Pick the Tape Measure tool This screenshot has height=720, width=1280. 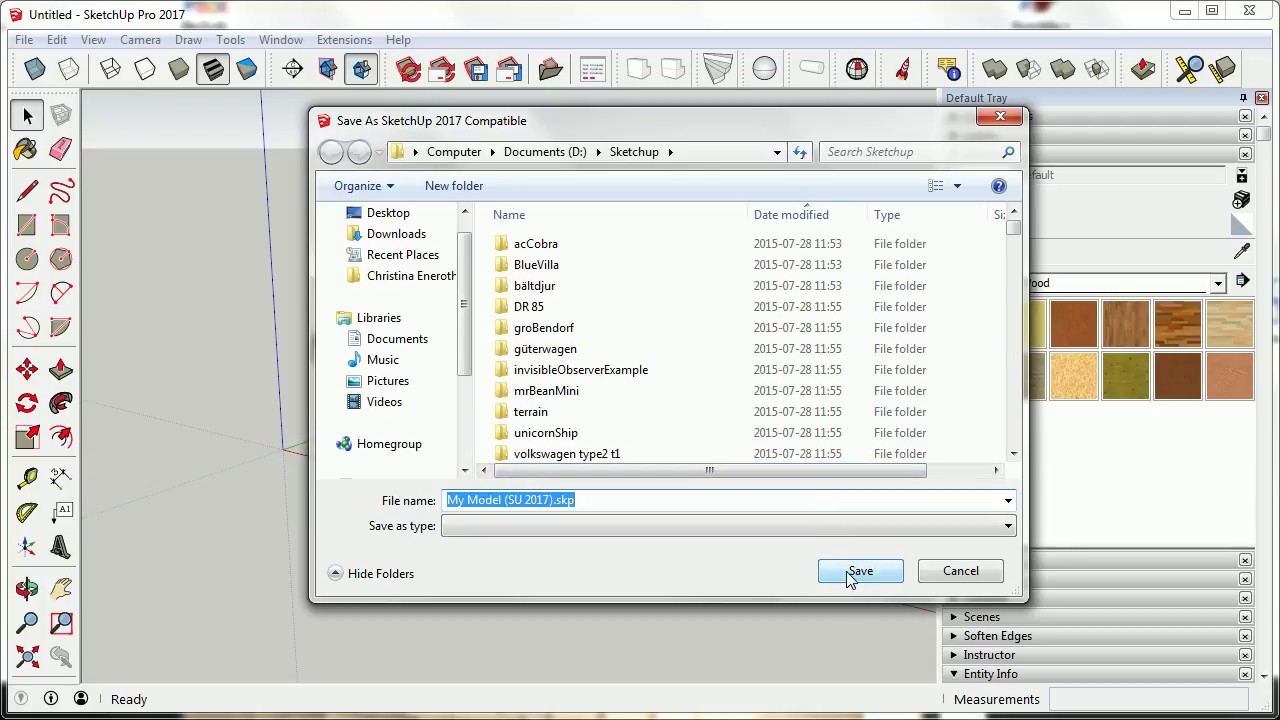(27, 478)
